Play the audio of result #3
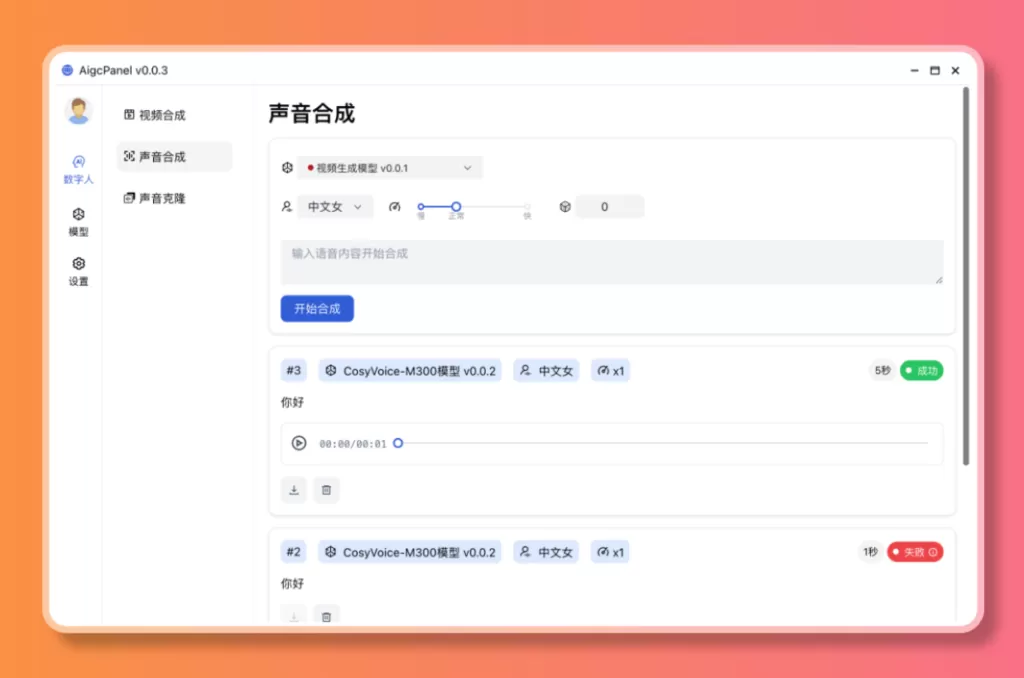Screen dimensions: 1024x678 coord(297,442)
